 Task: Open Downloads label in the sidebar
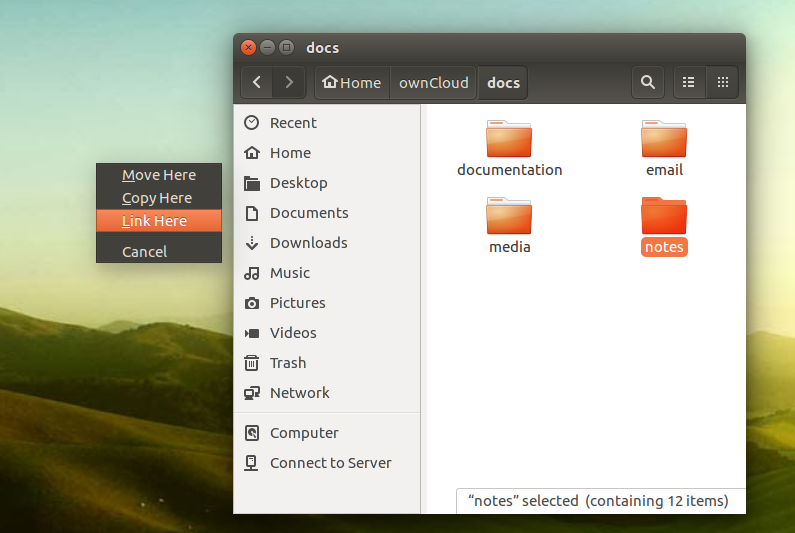click(x=309, y=243)
